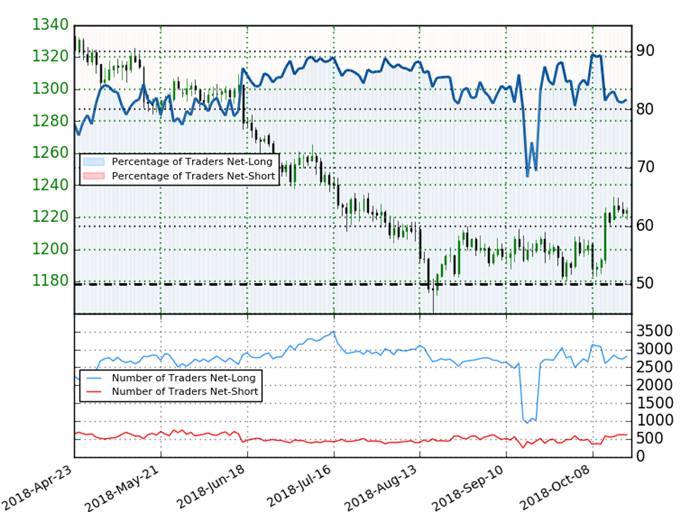Click the 0 traders axis label

640,456
